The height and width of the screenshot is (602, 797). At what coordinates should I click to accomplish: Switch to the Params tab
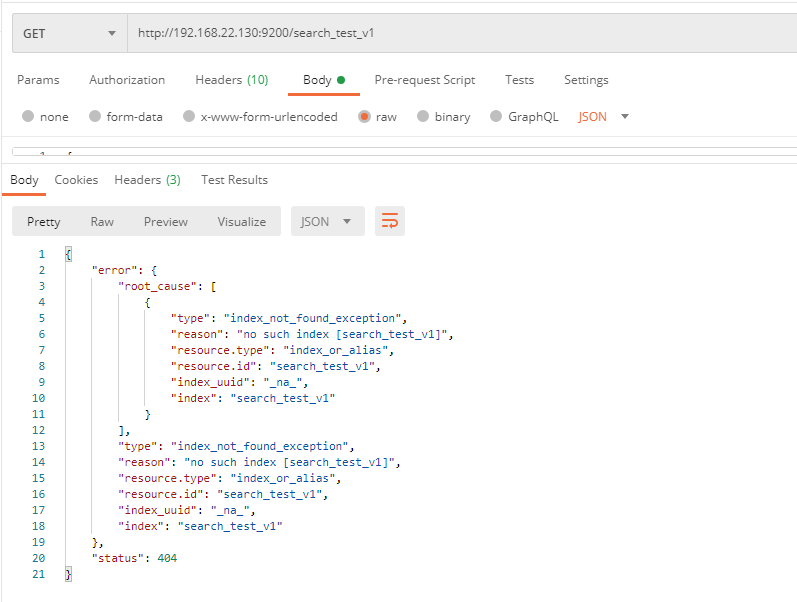pos(38,80)
